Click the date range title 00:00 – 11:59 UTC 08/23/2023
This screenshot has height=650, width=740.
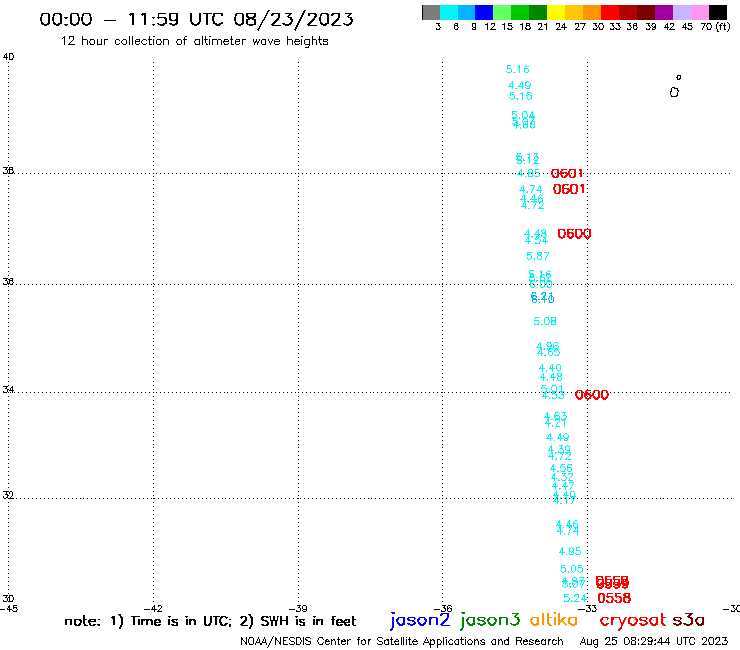196,19
